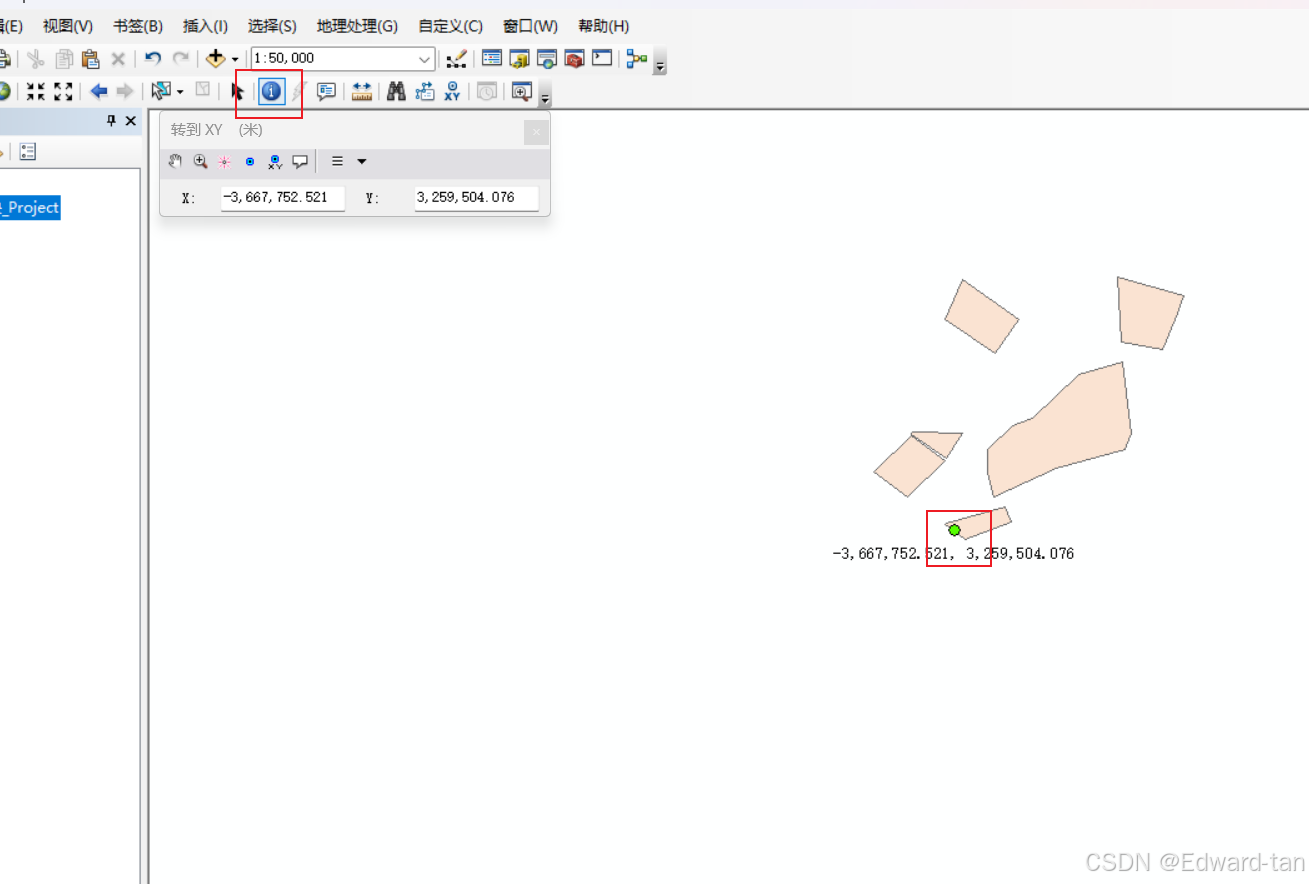Click the List By Drawing Order options icon
The image size is (1309, 884).
point(28,152)
